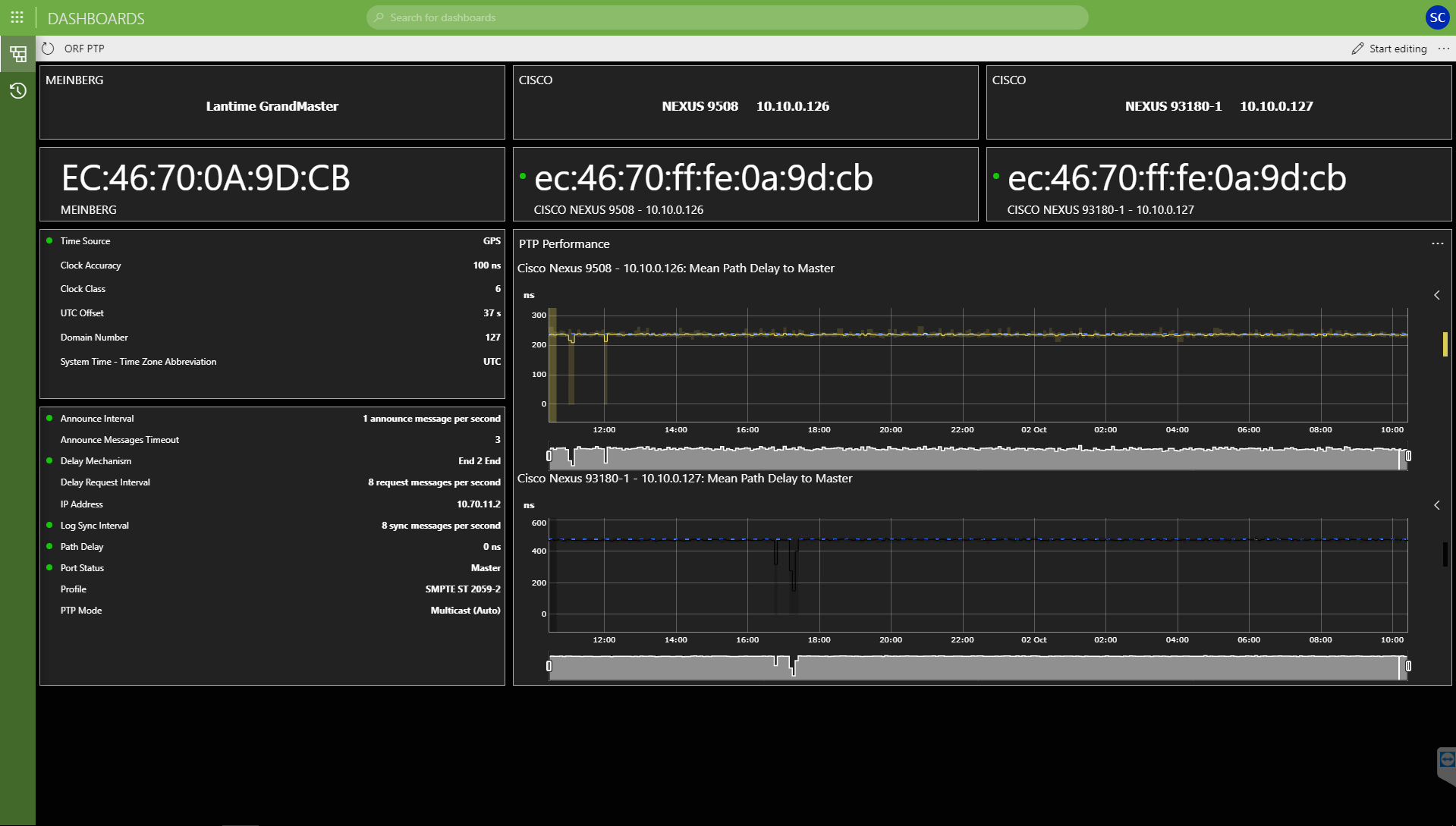Click the search magnifier icon

379,17
